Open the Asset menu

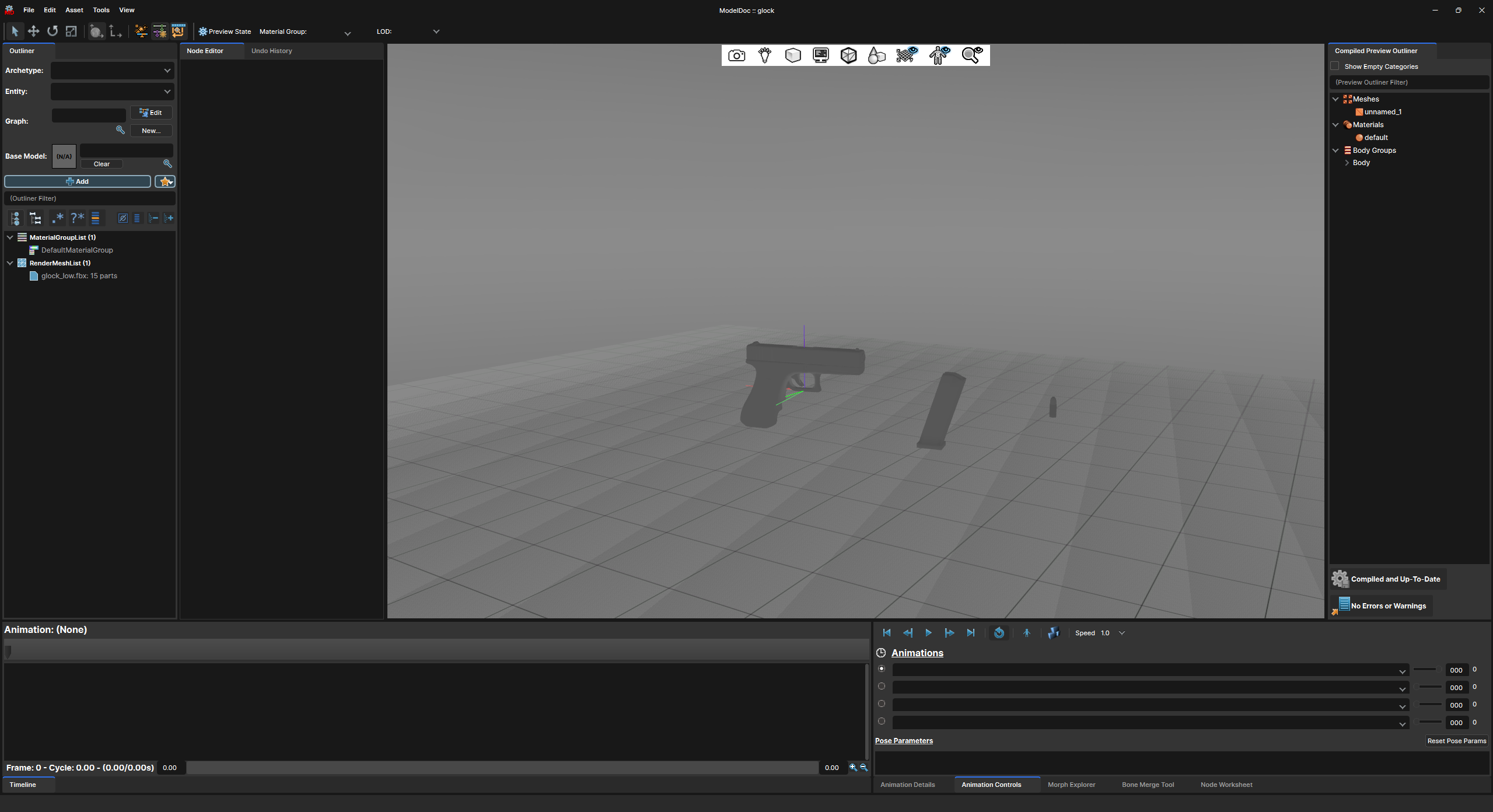click(x=74, y=10)
